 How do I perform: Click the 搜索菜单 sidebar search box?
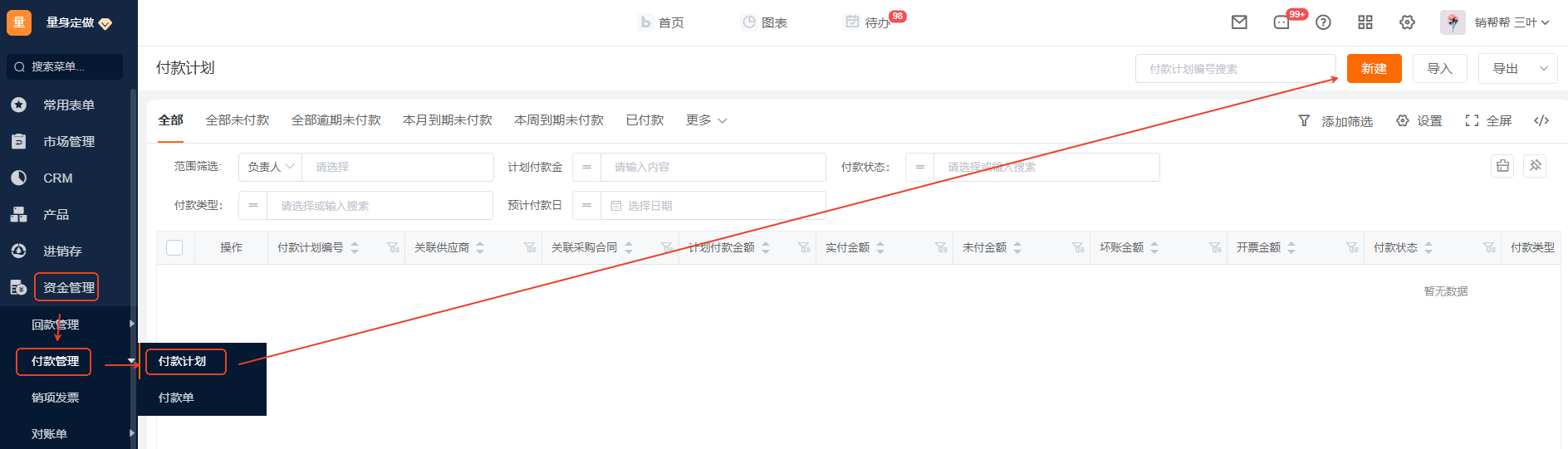point(65,66)
